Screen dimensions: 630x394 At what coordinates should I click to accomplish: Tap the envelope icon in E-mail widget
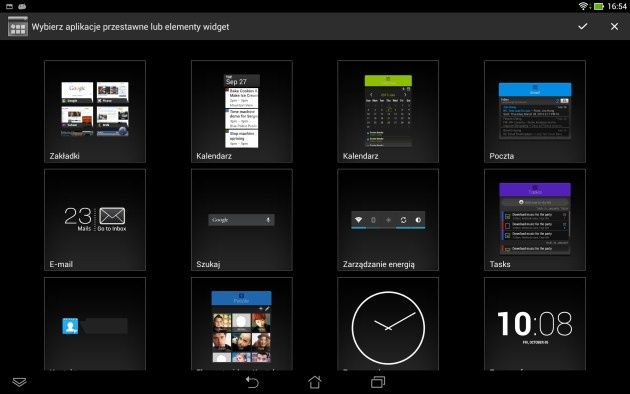(x=112, y=216)
